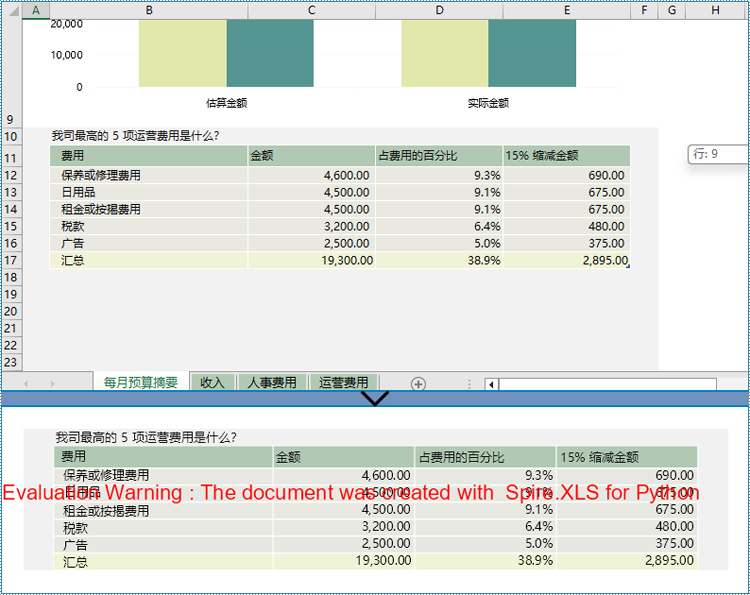Select column E header

coord(567,10)
